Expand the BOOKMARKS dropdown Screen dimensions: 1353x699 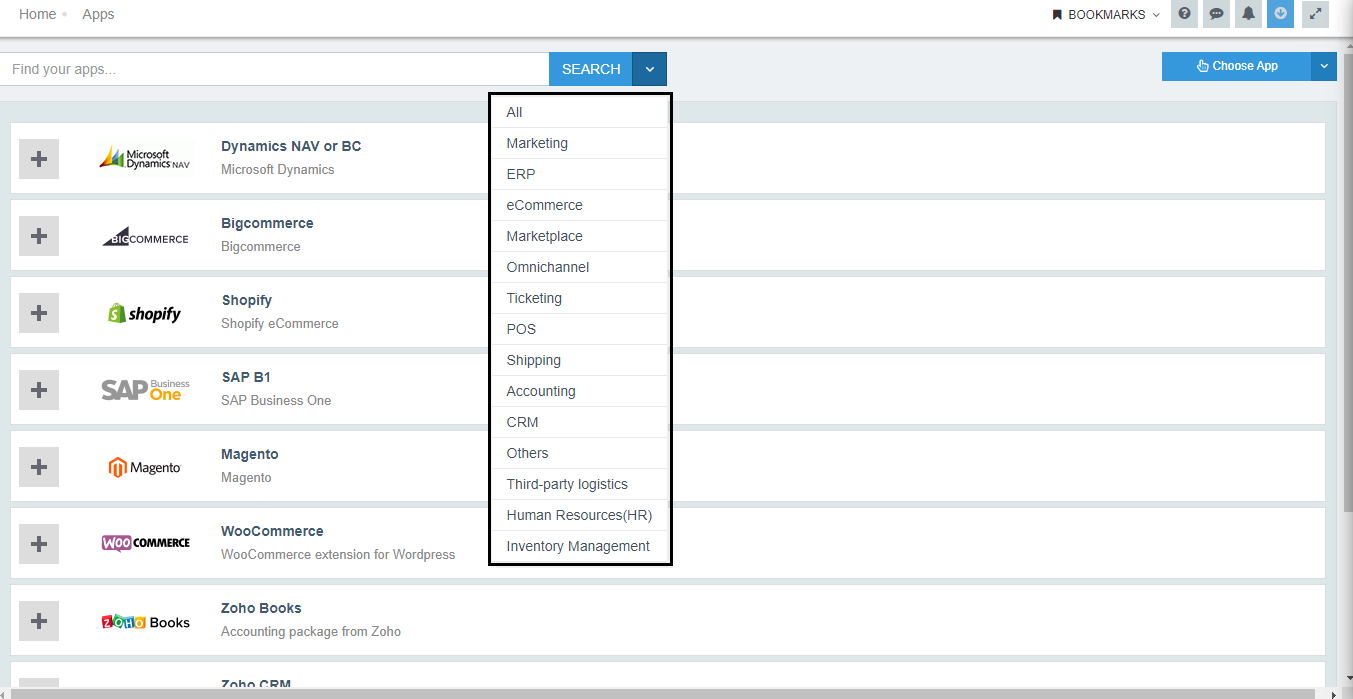click(1103, 14)
